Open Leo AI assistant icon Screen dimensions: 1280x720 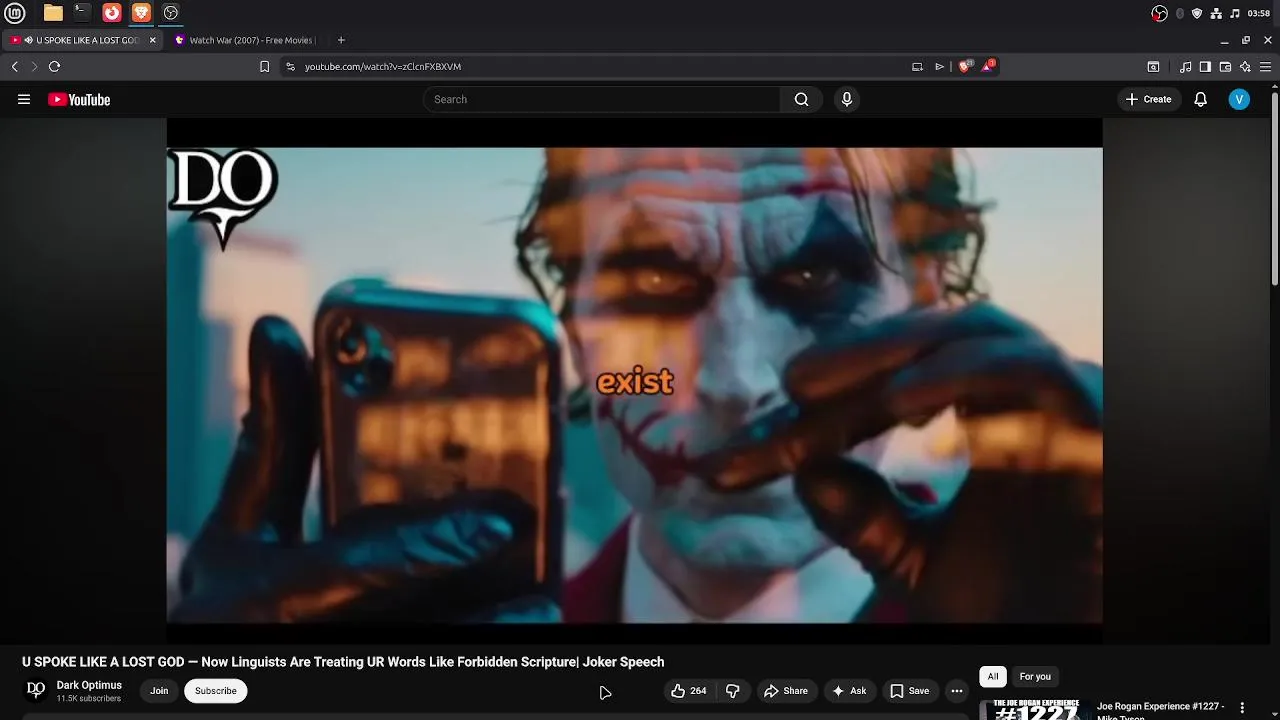coord(1245,67)
